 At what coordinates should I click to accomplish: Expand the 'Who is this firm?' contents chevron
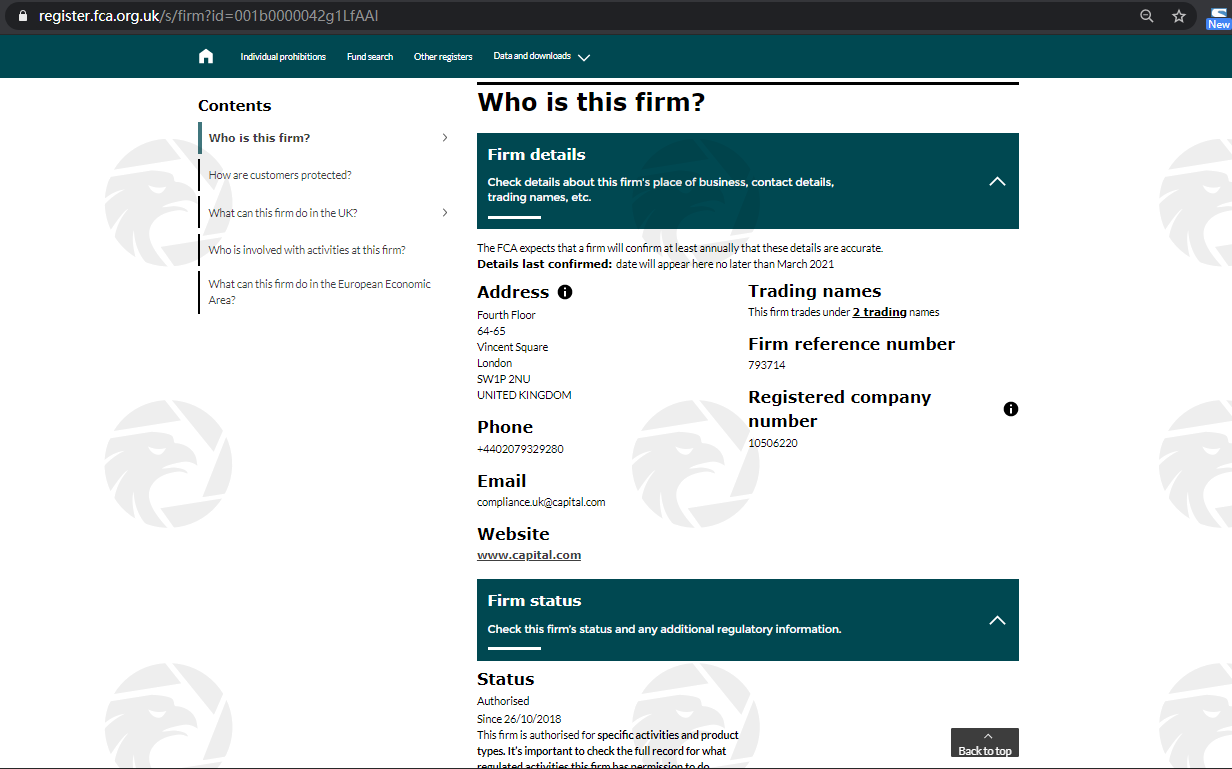click(445, 138)
